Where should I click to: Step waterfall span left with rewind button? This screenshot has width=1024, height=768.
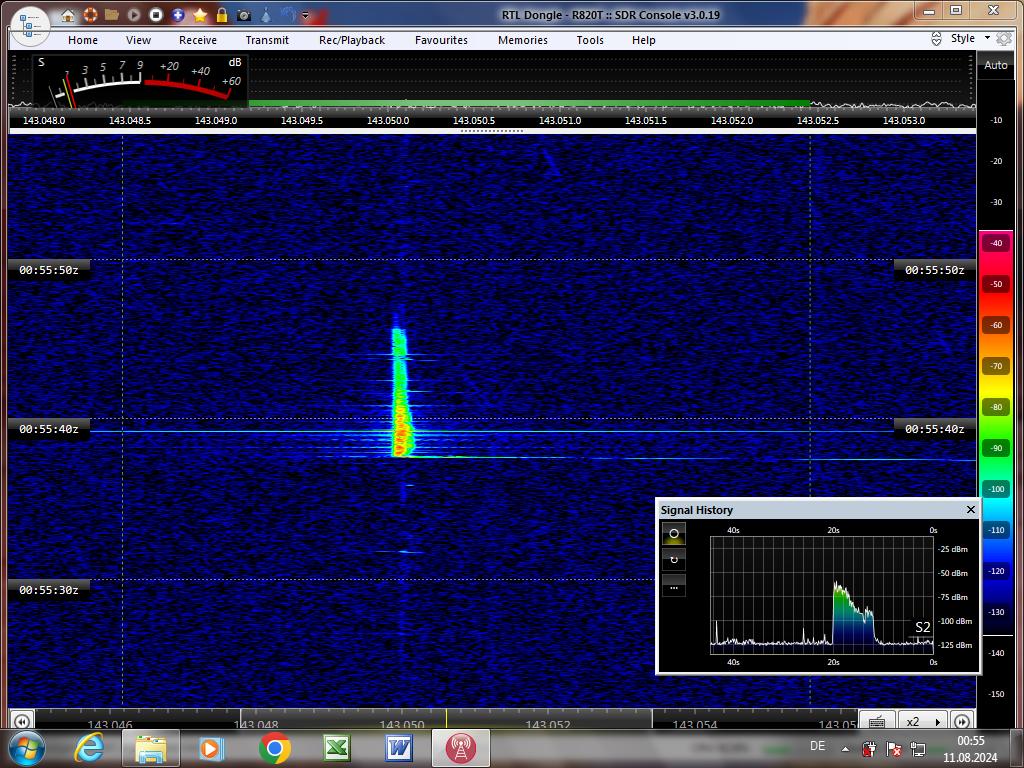pos(22,721)
